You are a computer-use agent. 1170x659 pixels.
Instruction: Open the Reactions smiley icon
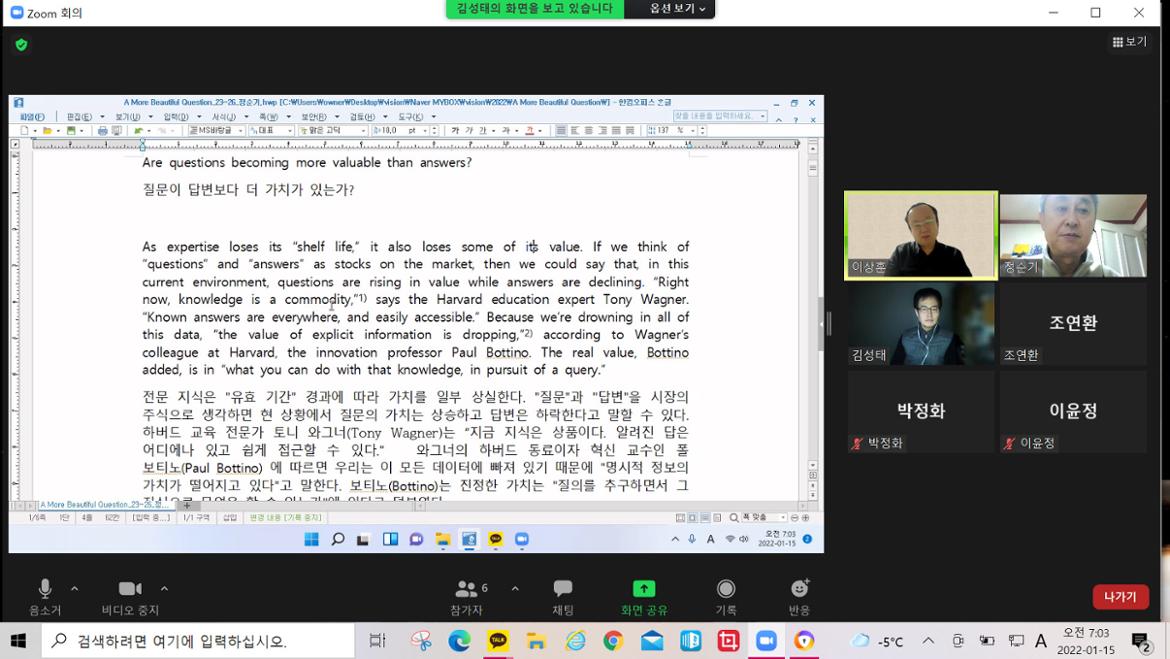pos(799,589)
